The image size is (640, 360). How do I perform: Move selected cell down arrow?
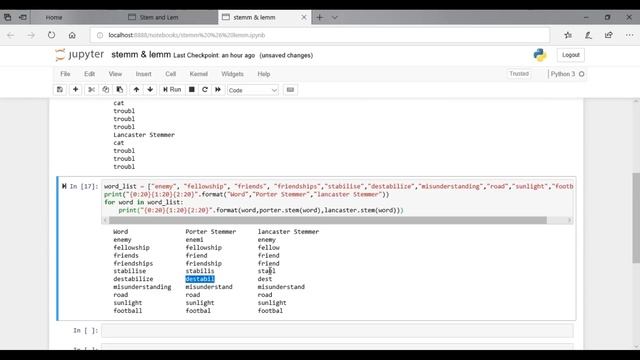(150, 89)
